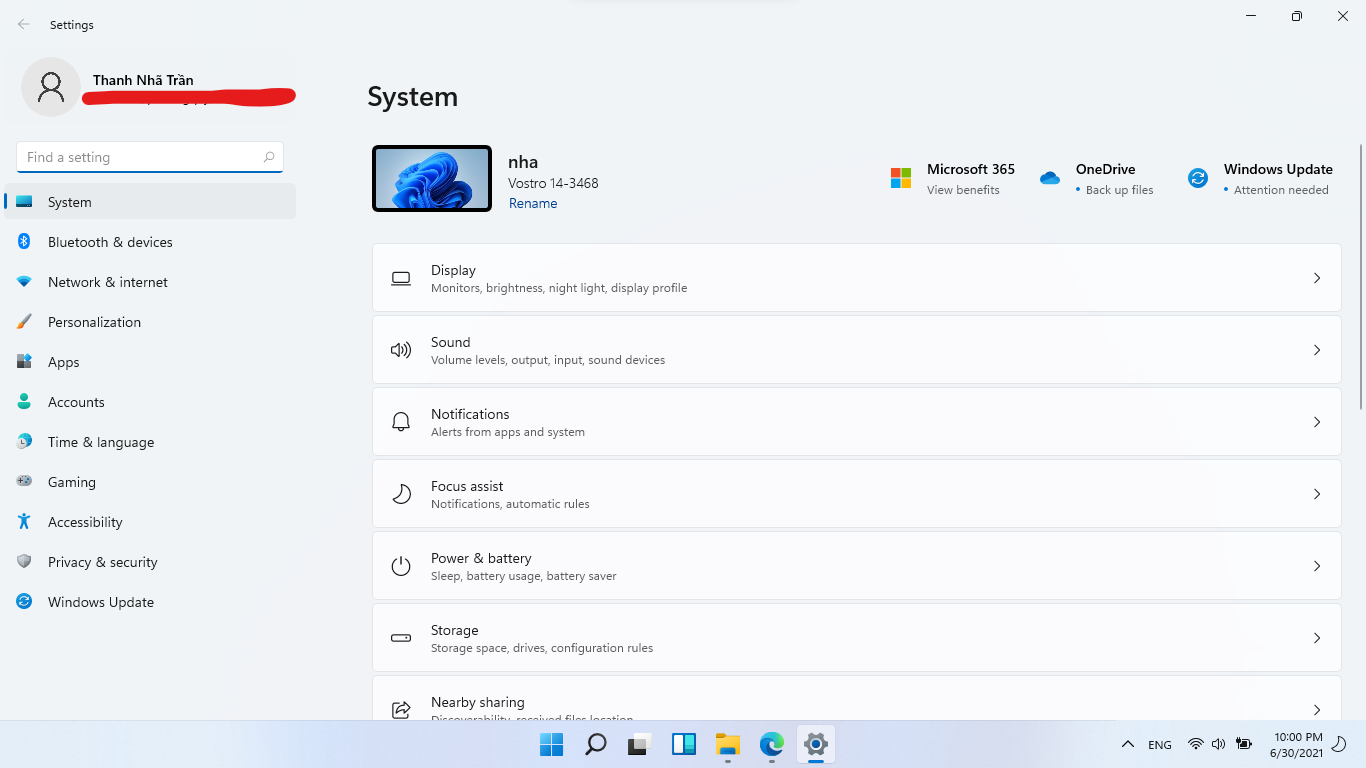Click the Gaming label in sidebar
1366x768 pixels.
(72, 482)
